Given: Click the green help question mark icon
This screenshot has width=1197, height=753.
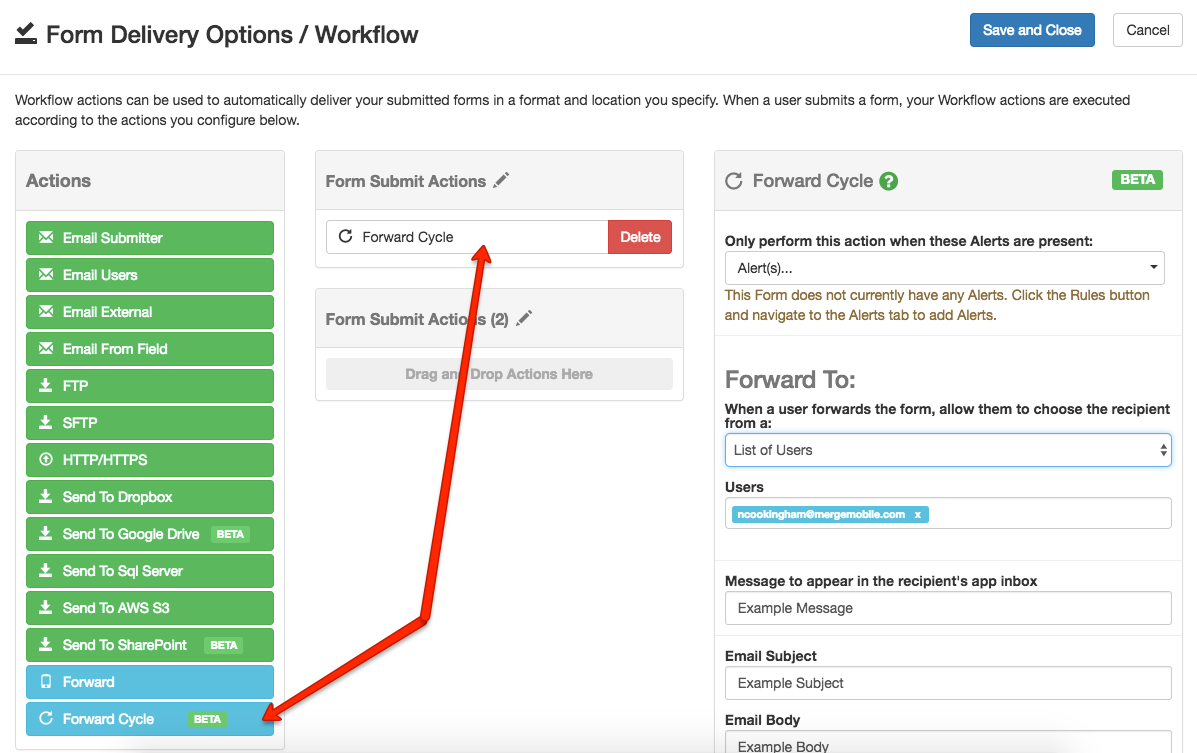Looking at the screenshot, I should (x=888, y=181).
